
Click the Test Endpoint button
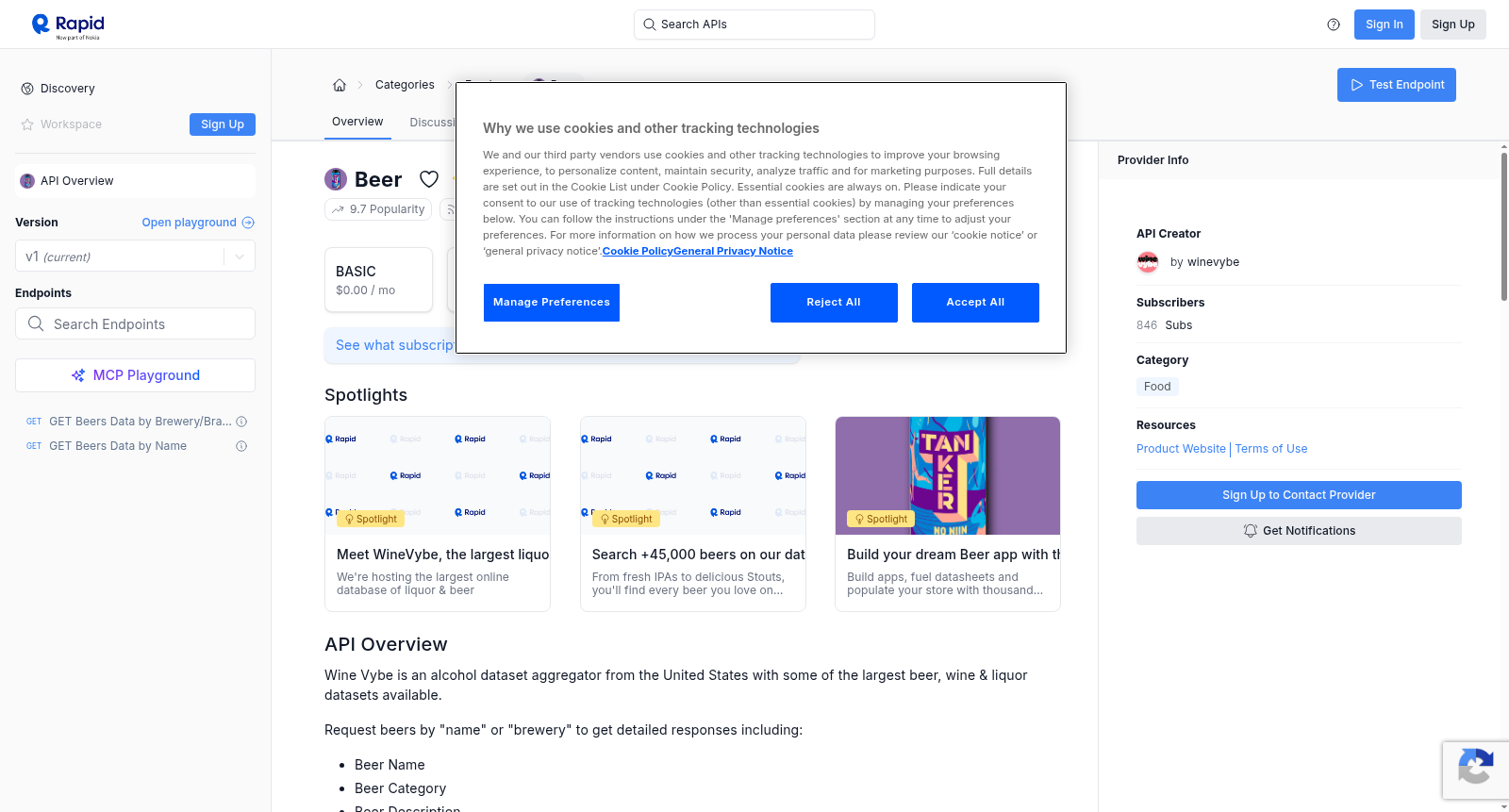click(1397, 85)
